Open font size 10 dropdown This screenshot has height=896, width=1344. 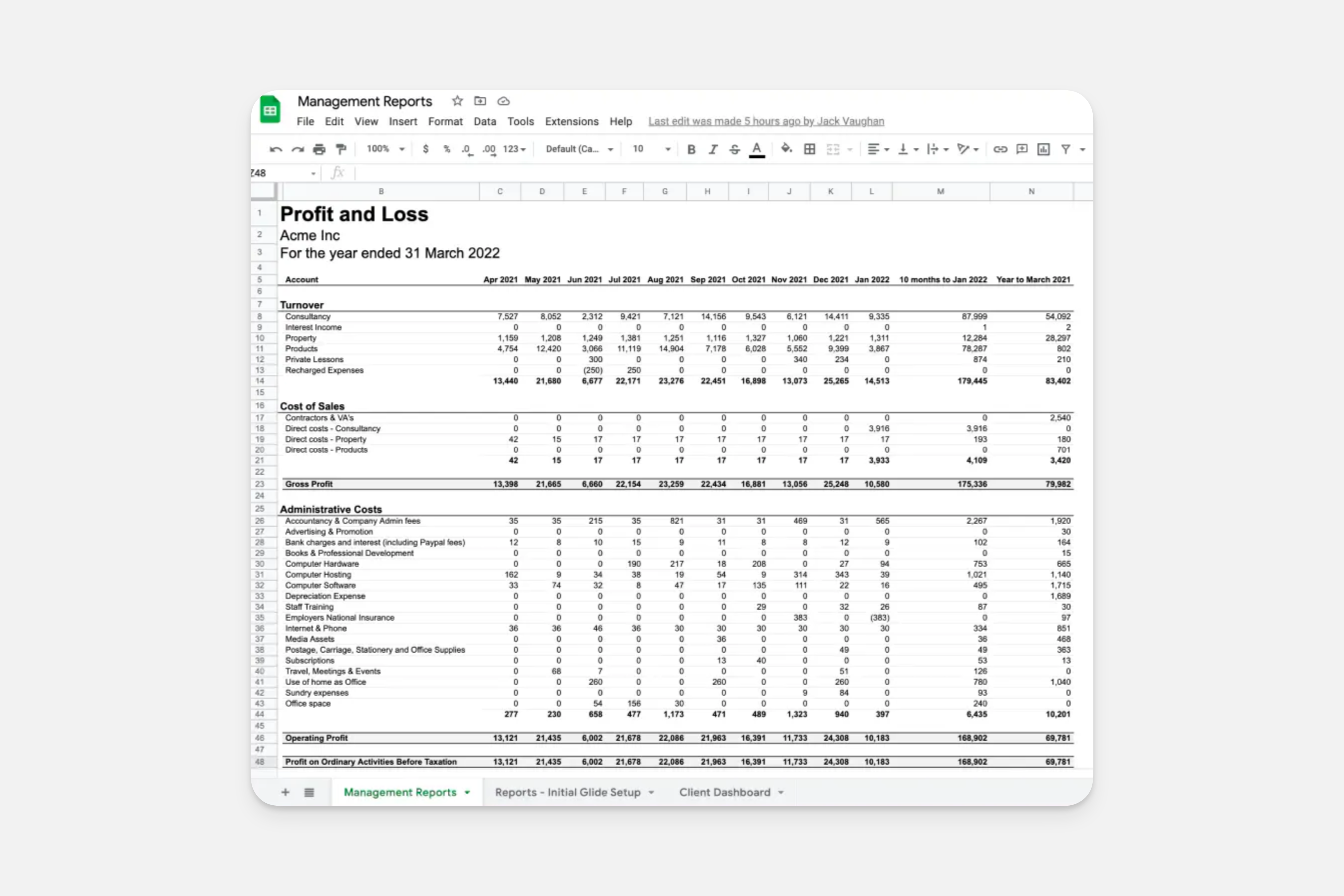pos(651,149)
